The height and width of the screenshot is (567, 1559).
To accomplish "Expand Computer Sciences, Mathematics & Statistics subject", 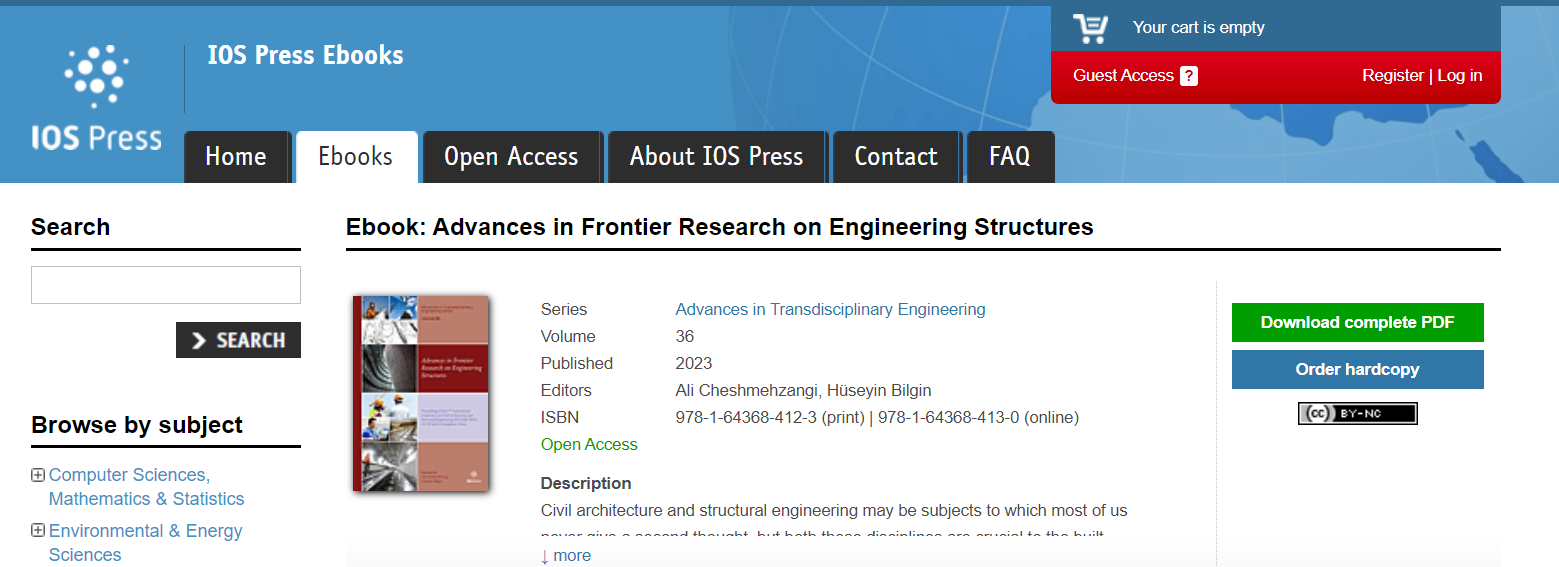I will pyautogui.click(x=38, y=475).
